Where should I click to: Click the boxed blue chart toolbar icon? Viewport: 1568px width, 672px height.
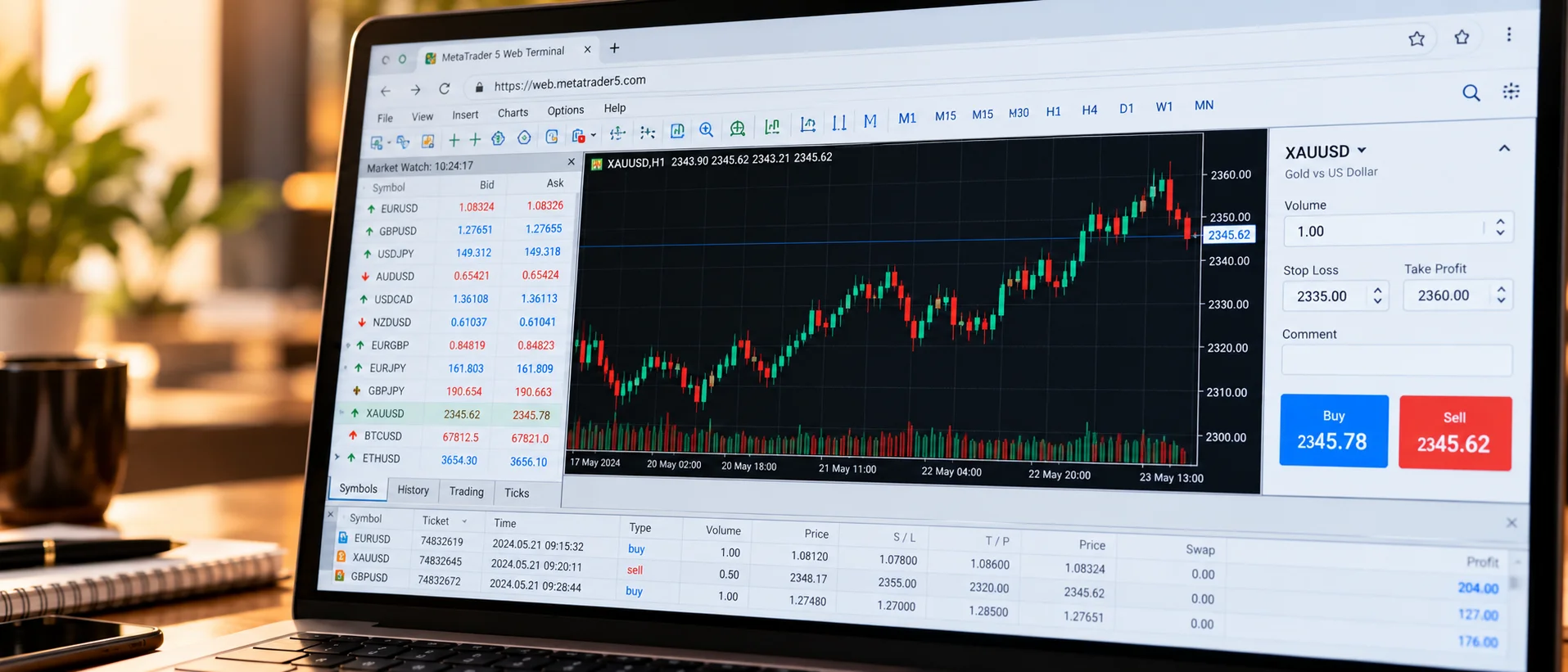point(677,131)
